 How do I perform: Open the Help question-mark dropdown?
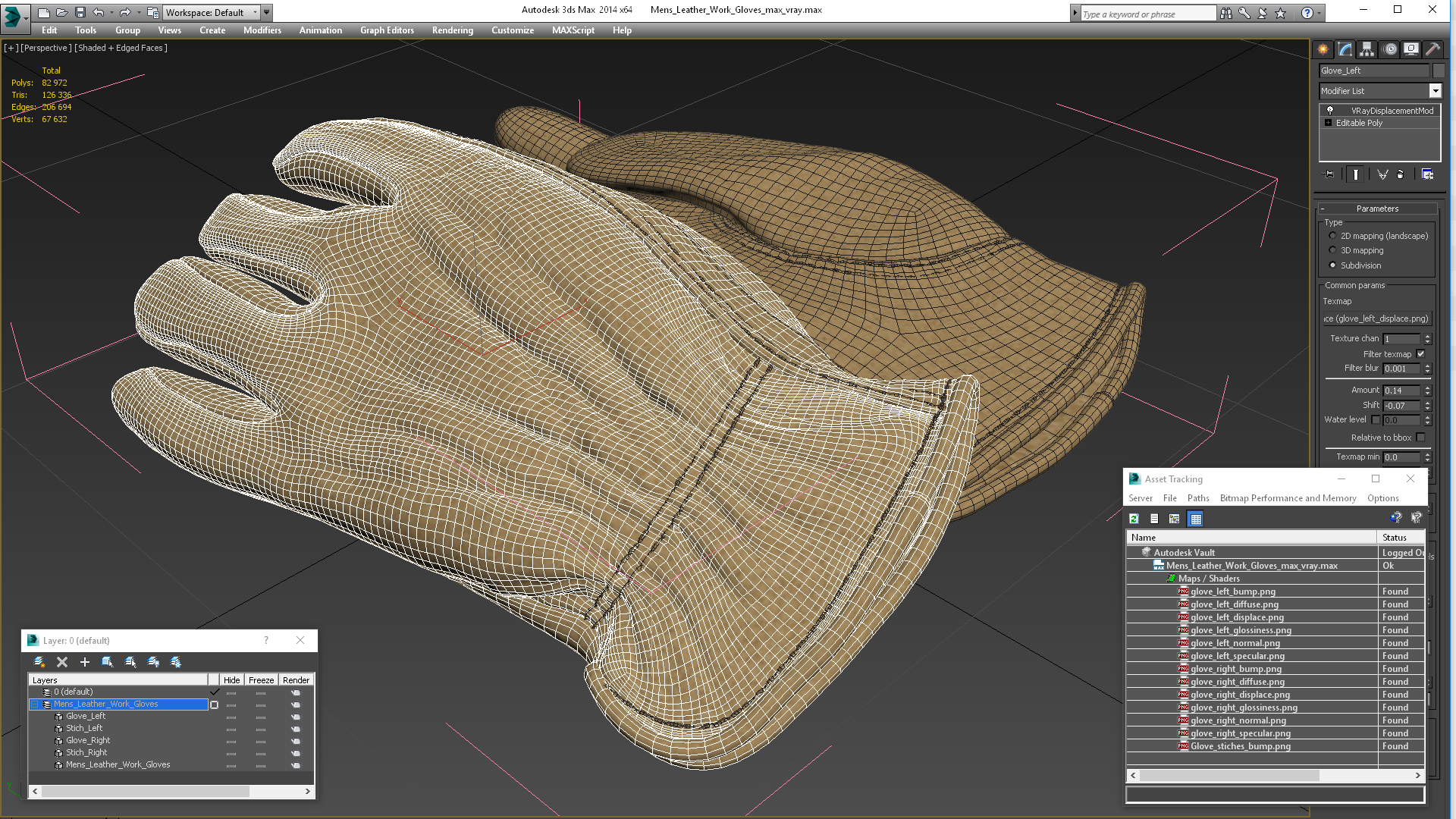(x=1319, y=13)
